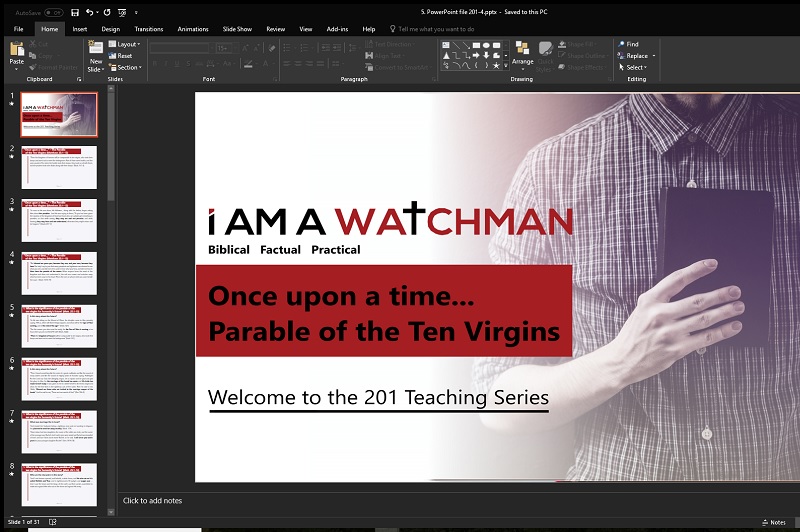This screenshot has height=532, width=800.
Task: Click the Paste clipboard icon
Action: click(17, 49)
